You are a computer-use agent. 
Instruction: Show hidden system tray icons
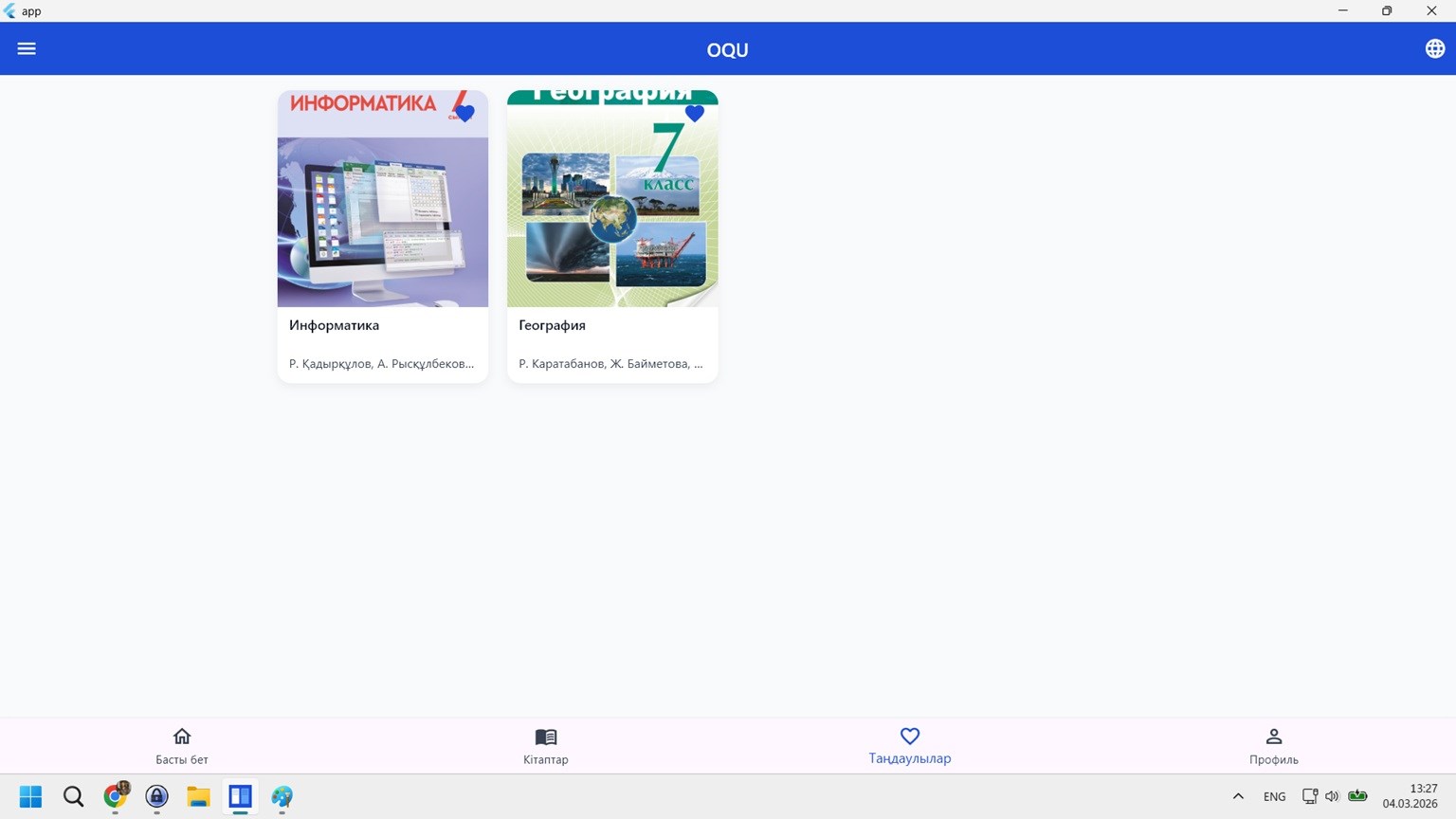[x=1238, y=796]
